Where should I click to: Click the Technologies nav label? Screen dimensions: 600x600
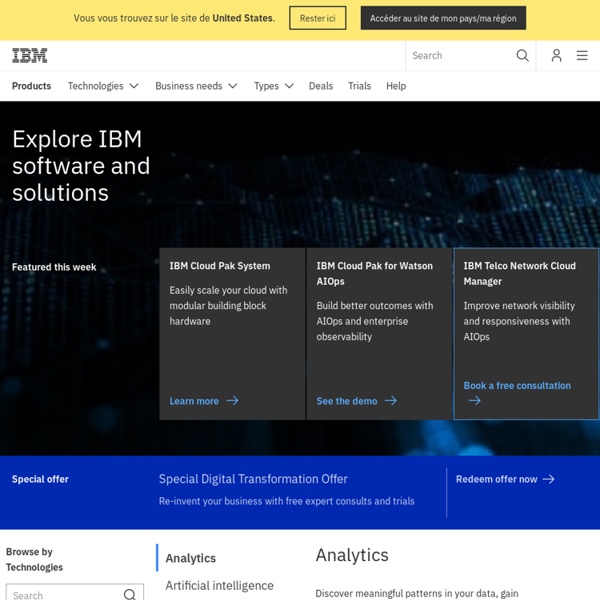tap(96, 86)
